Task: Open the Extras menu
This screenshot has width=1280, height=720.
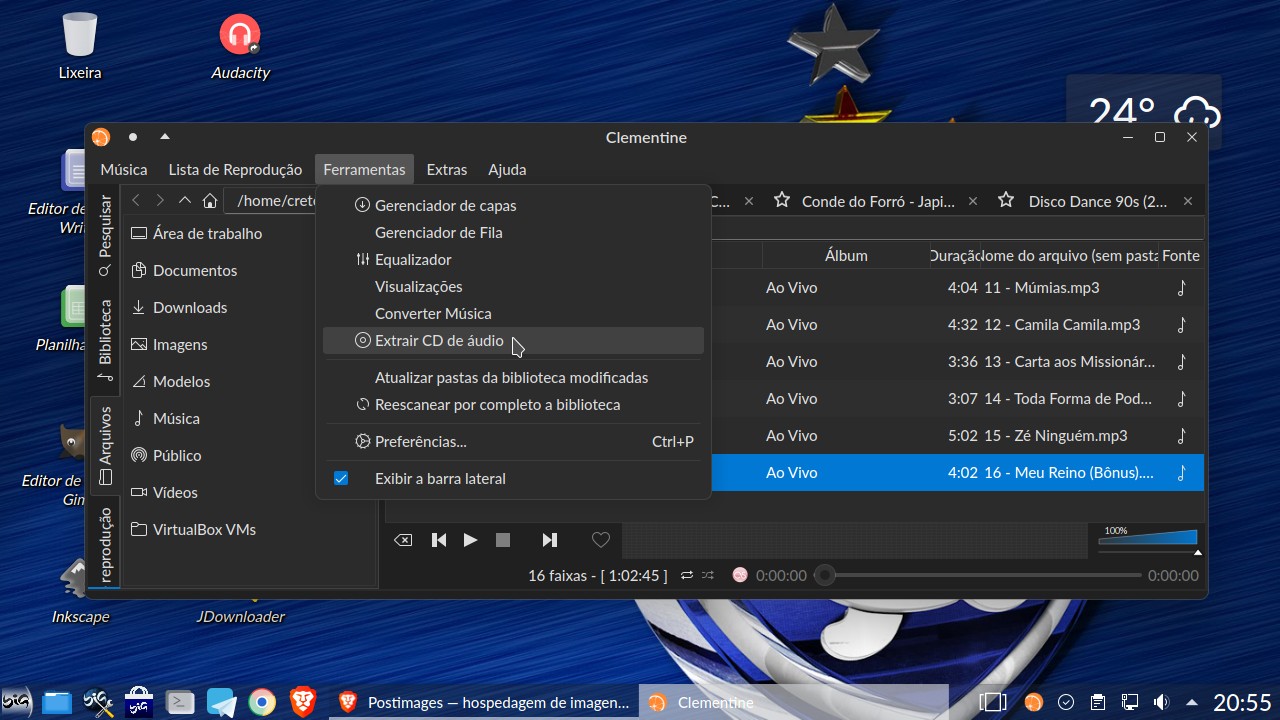Action: point(447,170)
